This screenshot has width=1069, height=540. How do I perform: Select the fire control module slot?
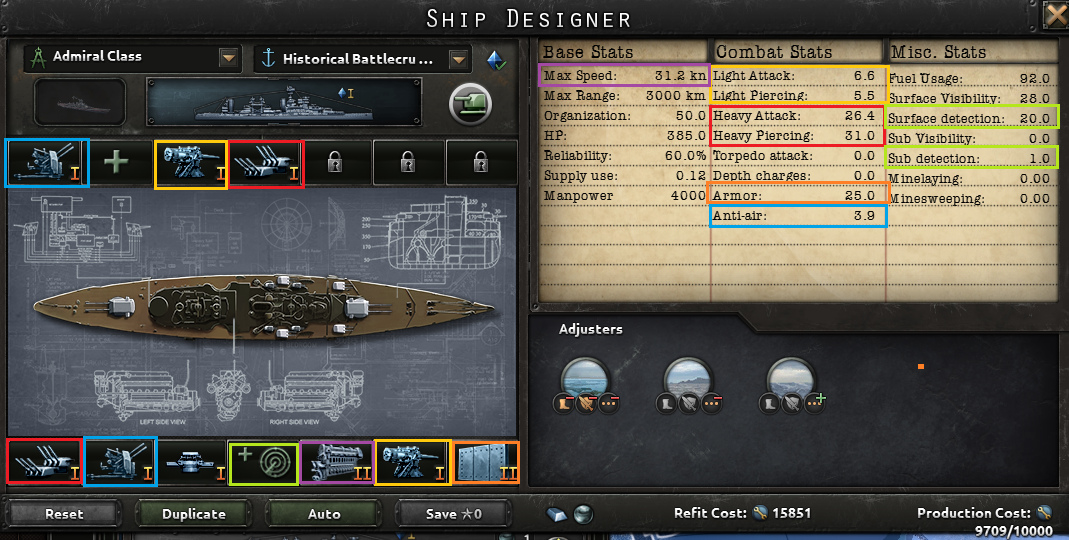193,464
